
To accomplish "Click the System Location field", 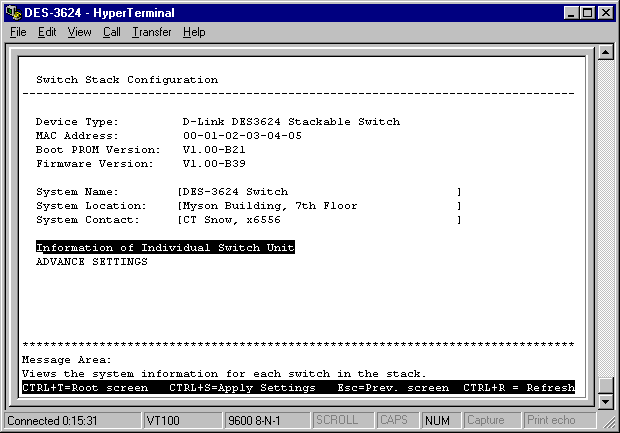I will [318, 205].
